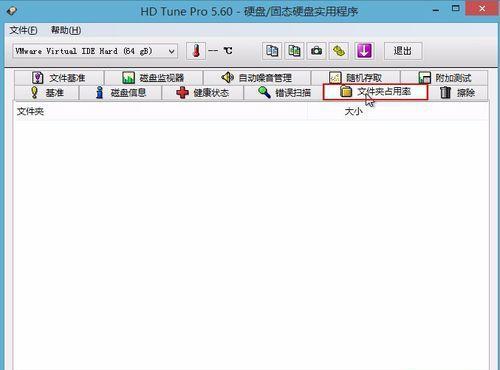Switch to the 擦除 tab

tap(458, 92)
